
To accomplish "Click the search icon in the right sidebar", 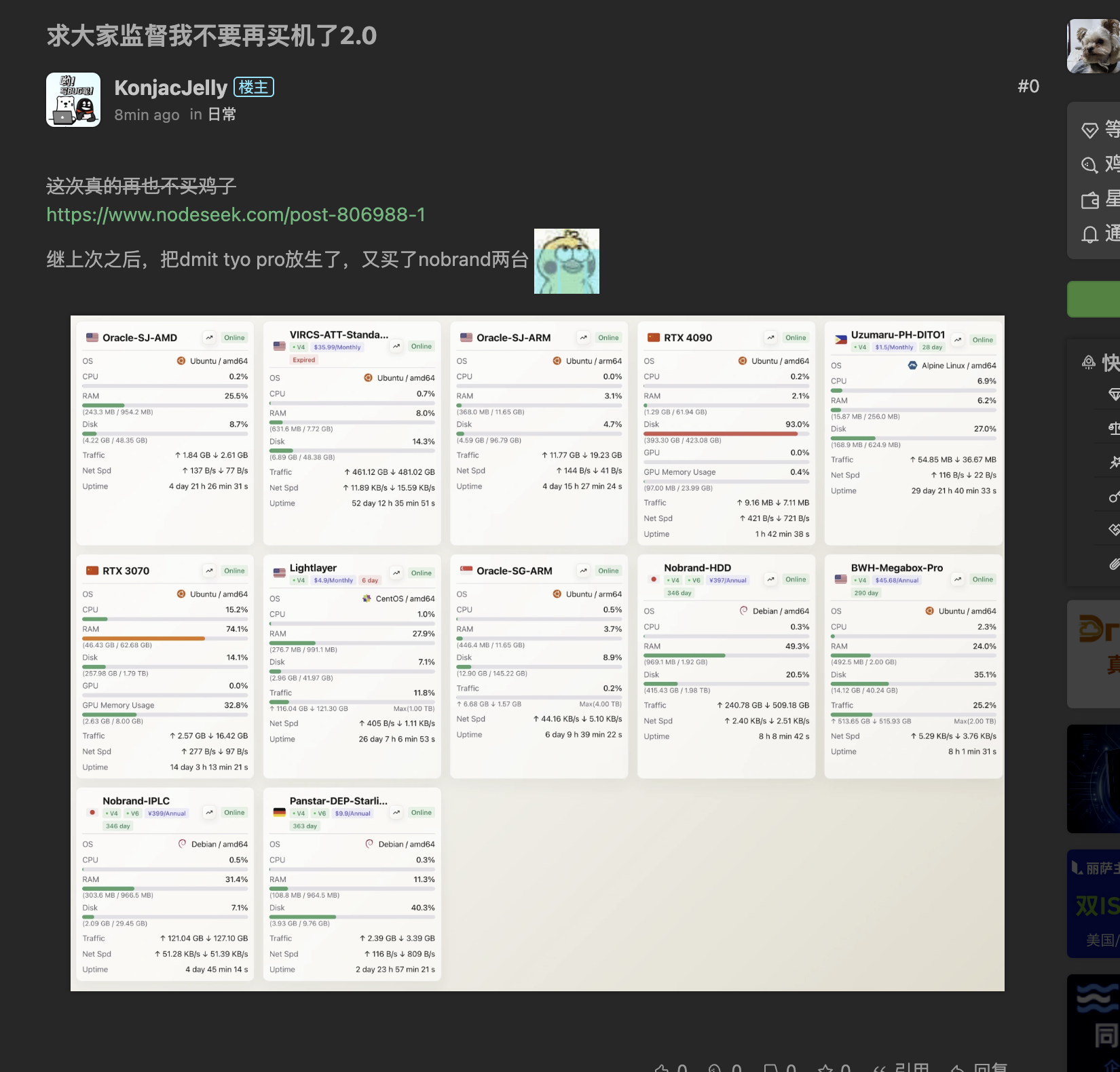I will tap(1089, 165).
